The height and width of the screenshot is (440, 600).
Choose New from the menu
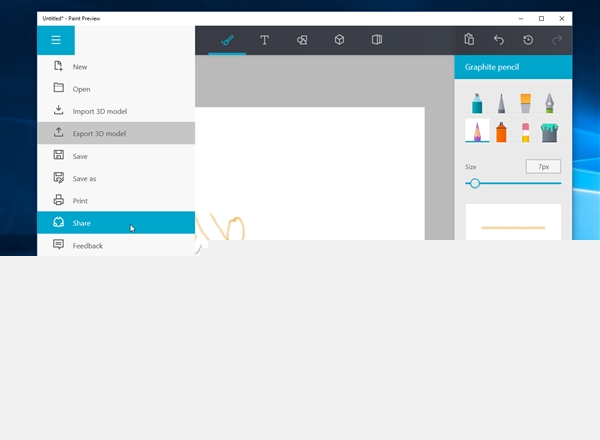pos(116,66)
